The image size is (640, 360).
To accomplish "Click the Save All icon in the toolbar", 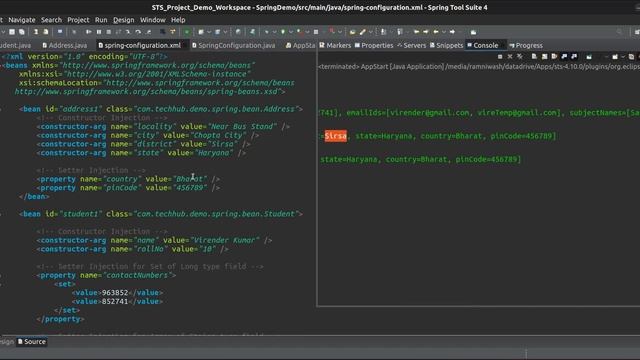I will pyautogui.click(x=22, y=32).
